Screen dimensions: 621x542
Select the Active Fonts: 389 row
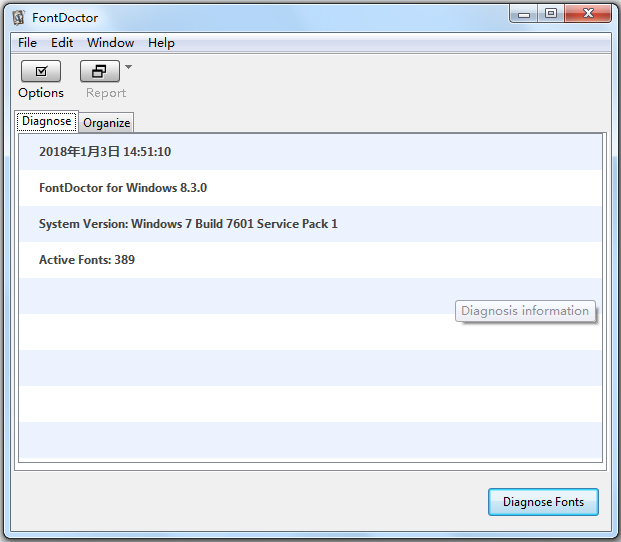310,260
